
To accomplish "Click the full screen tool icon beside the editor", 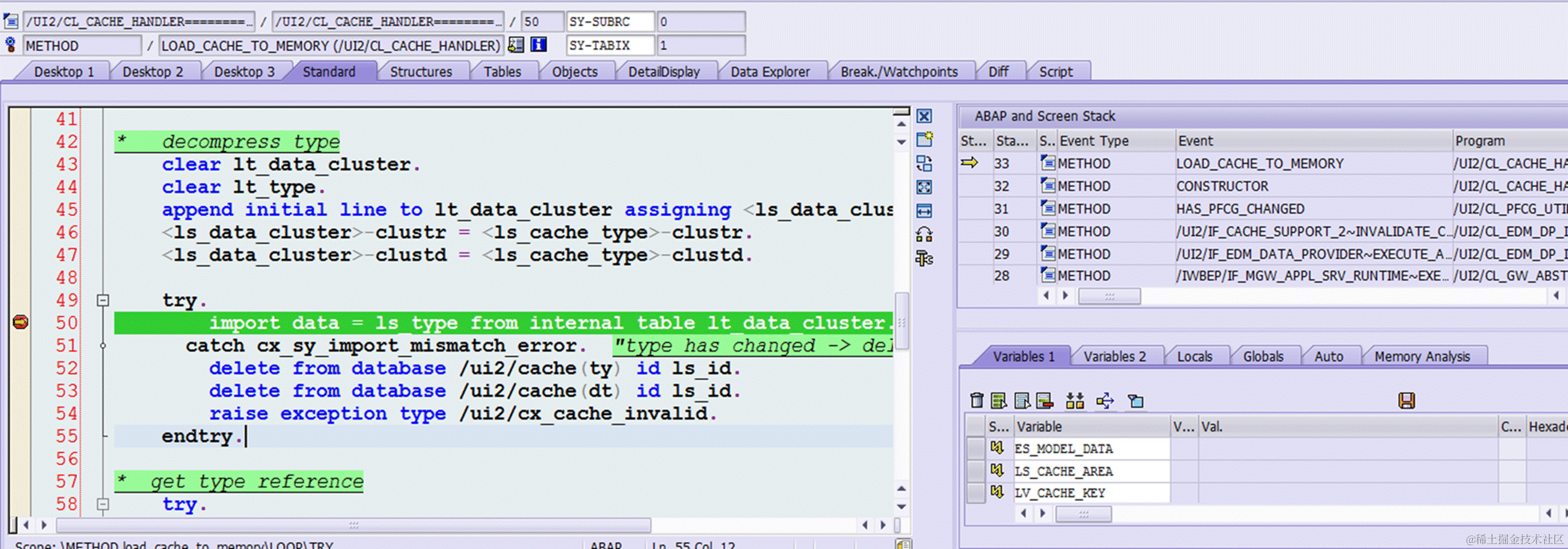I will point(924,187).
